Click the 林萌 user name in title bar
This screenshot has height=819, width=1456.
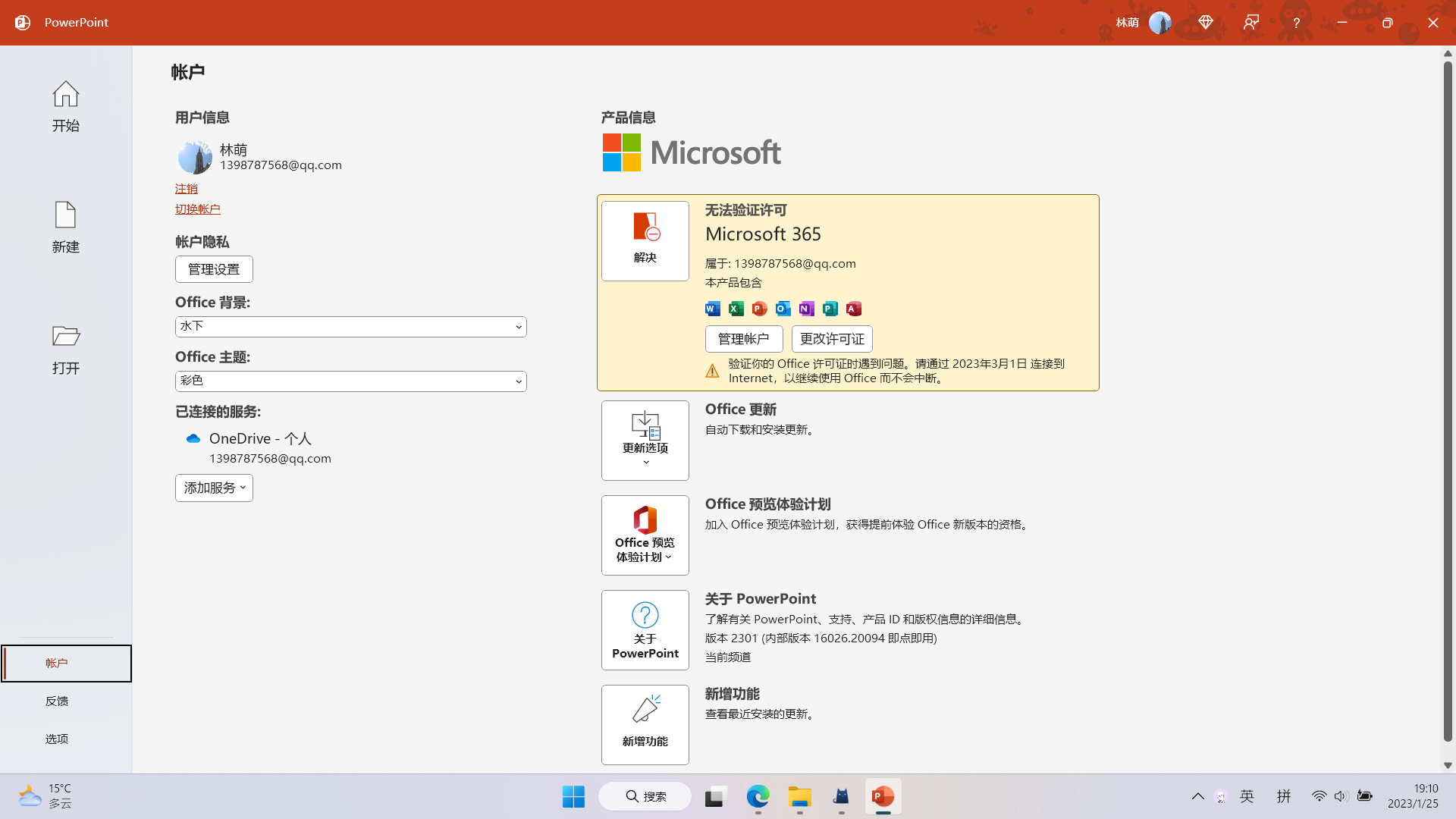[1127, 23]
